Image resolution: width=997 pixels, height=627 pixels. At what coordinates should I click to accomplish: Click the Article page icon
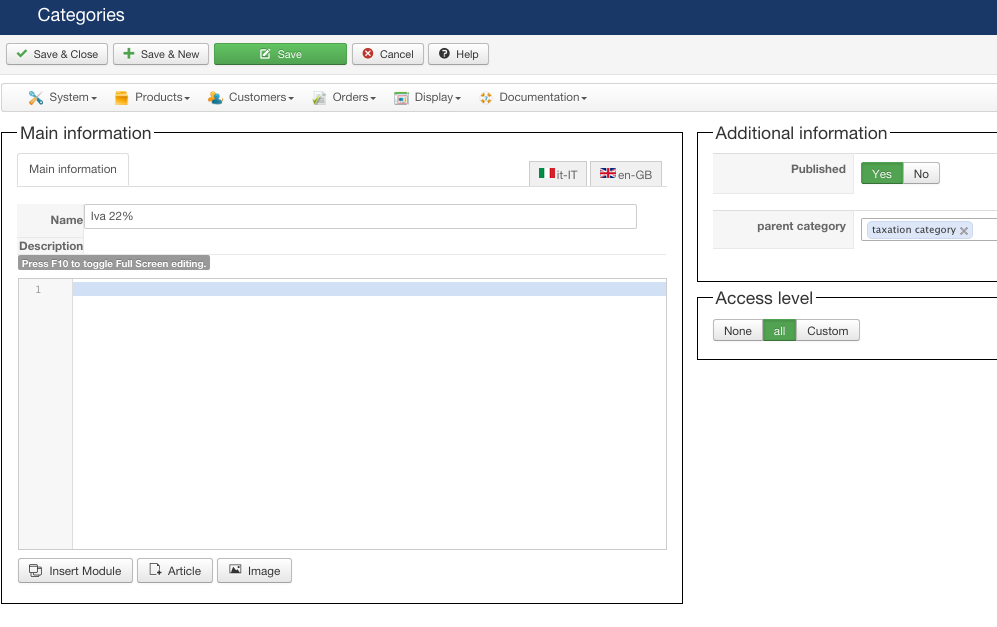(155, 569)
